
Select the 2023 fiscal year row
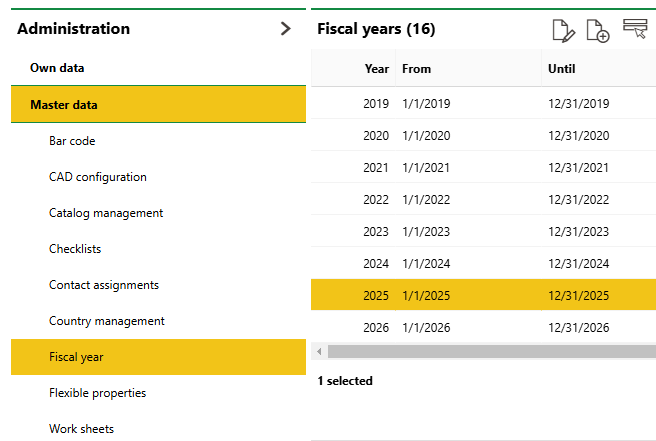[483, 231]
